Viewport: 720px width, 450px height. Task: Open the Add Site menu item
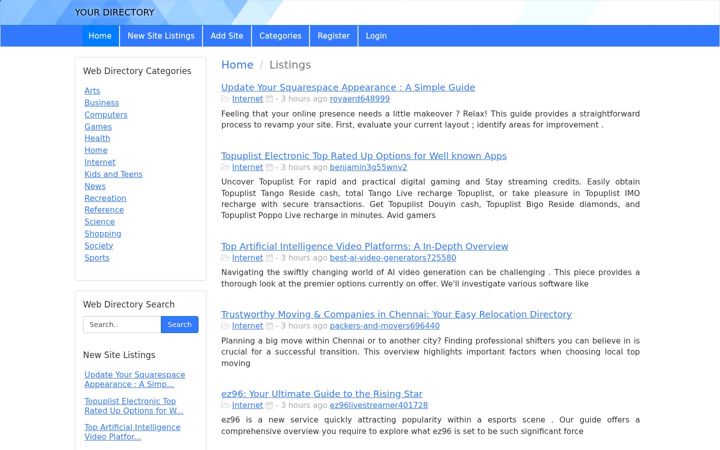[x=227, y=36]
